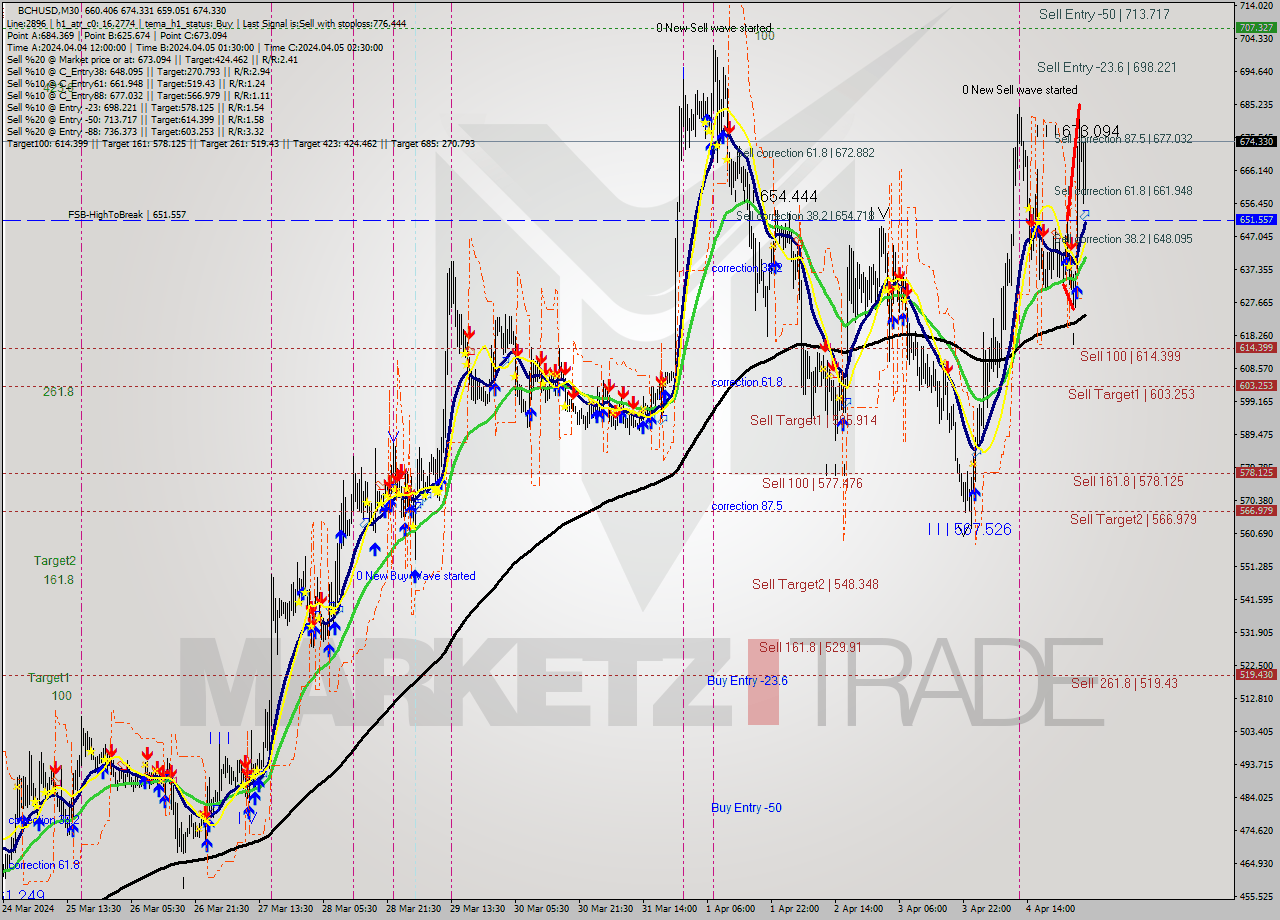Image resolution: width=1280 pixels, height=920 pixels.
Task: Select the 'Sell Target2 | 566.979' label
Action: (1133, 519)
